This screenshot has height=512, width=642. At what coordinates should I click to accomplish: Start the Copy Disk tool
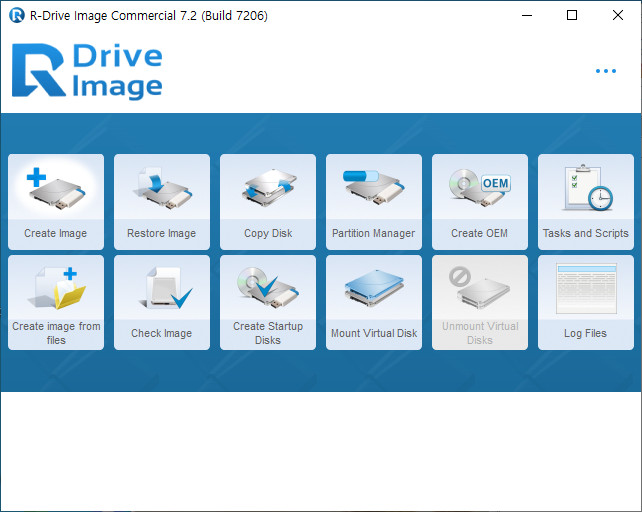(268, 202)
